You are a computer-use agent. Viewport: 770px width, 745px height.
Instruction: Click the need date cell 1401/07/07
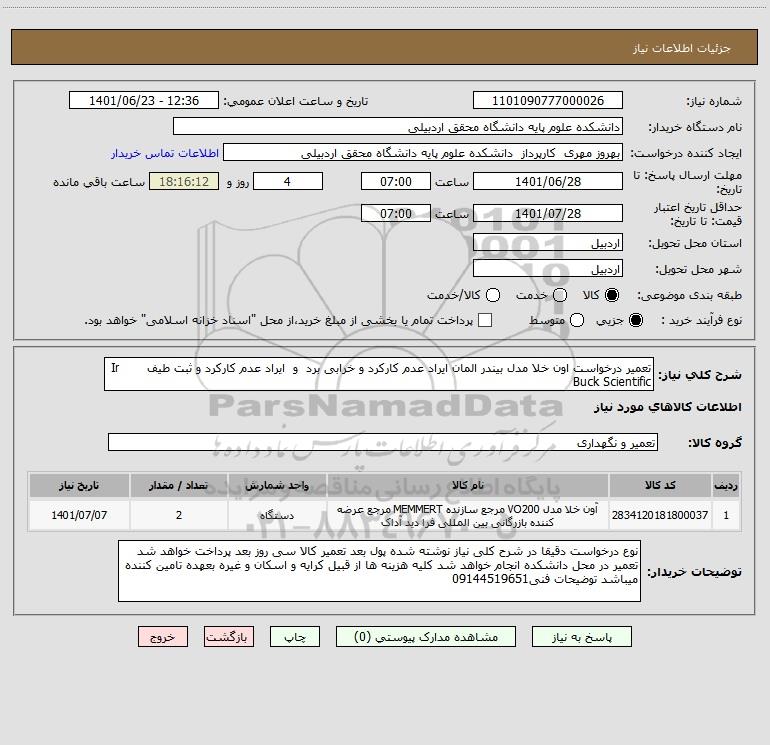(79, 515)
